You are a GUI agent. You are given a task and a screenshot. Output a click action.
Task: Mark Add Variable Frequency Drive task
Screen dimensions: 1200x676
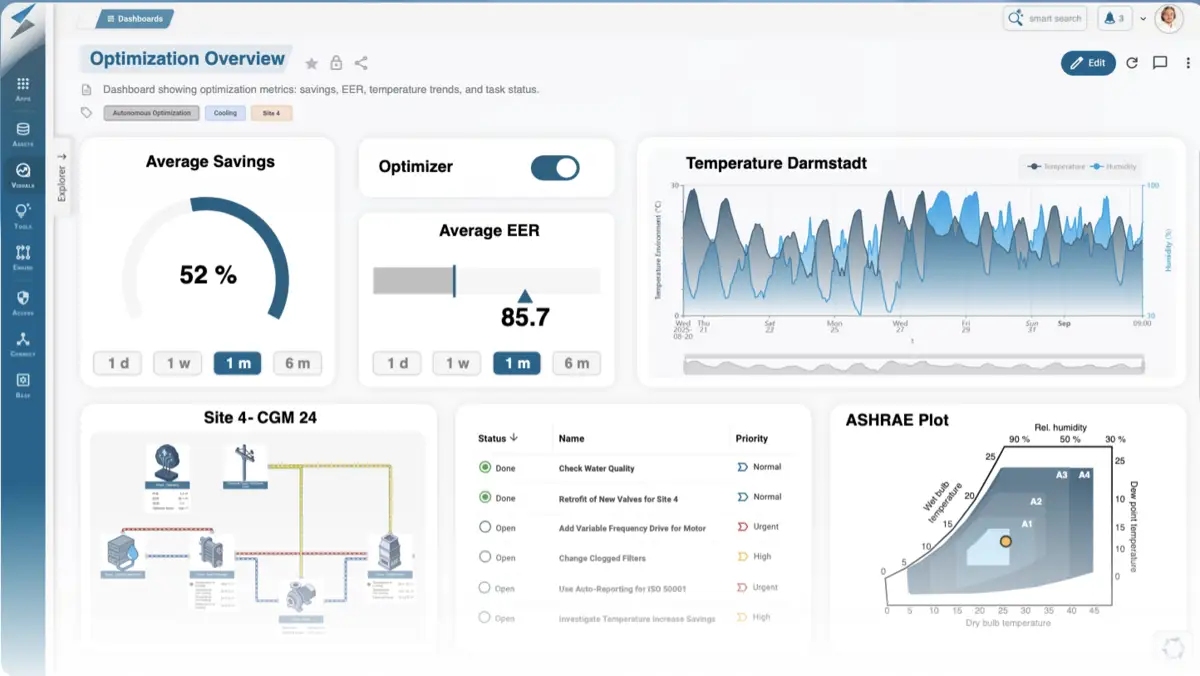tap(485, 527)
